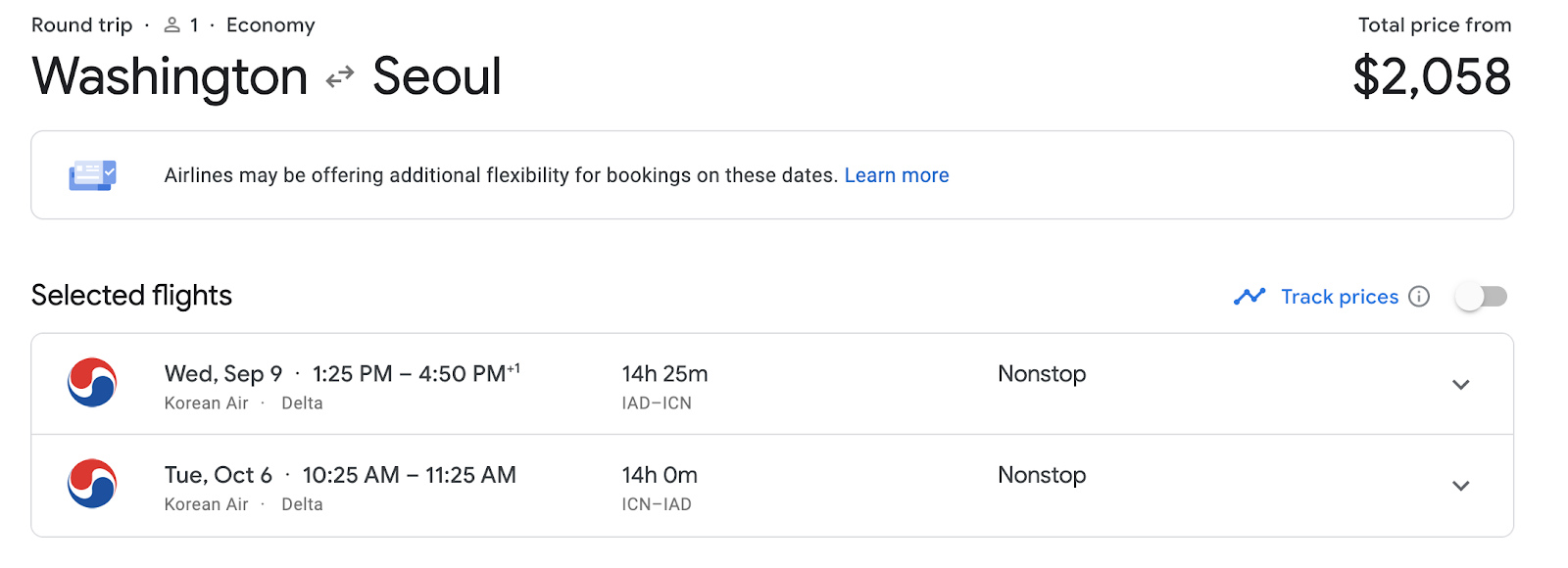The height and width of the screenshot is (568, 1568).
Task: Click the Korean Air logo on Sep 9 flight
Action: coord(92,383)
